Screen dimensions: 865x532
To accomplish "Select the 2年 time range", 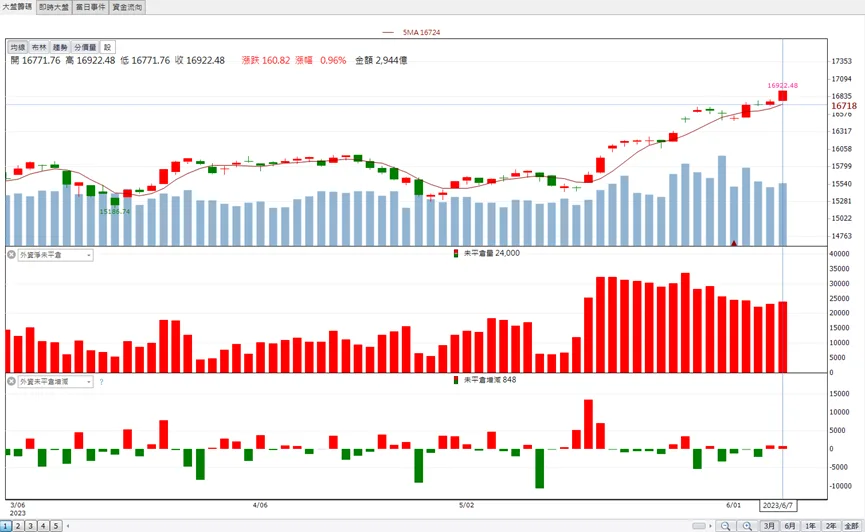I will coord(831,526).
